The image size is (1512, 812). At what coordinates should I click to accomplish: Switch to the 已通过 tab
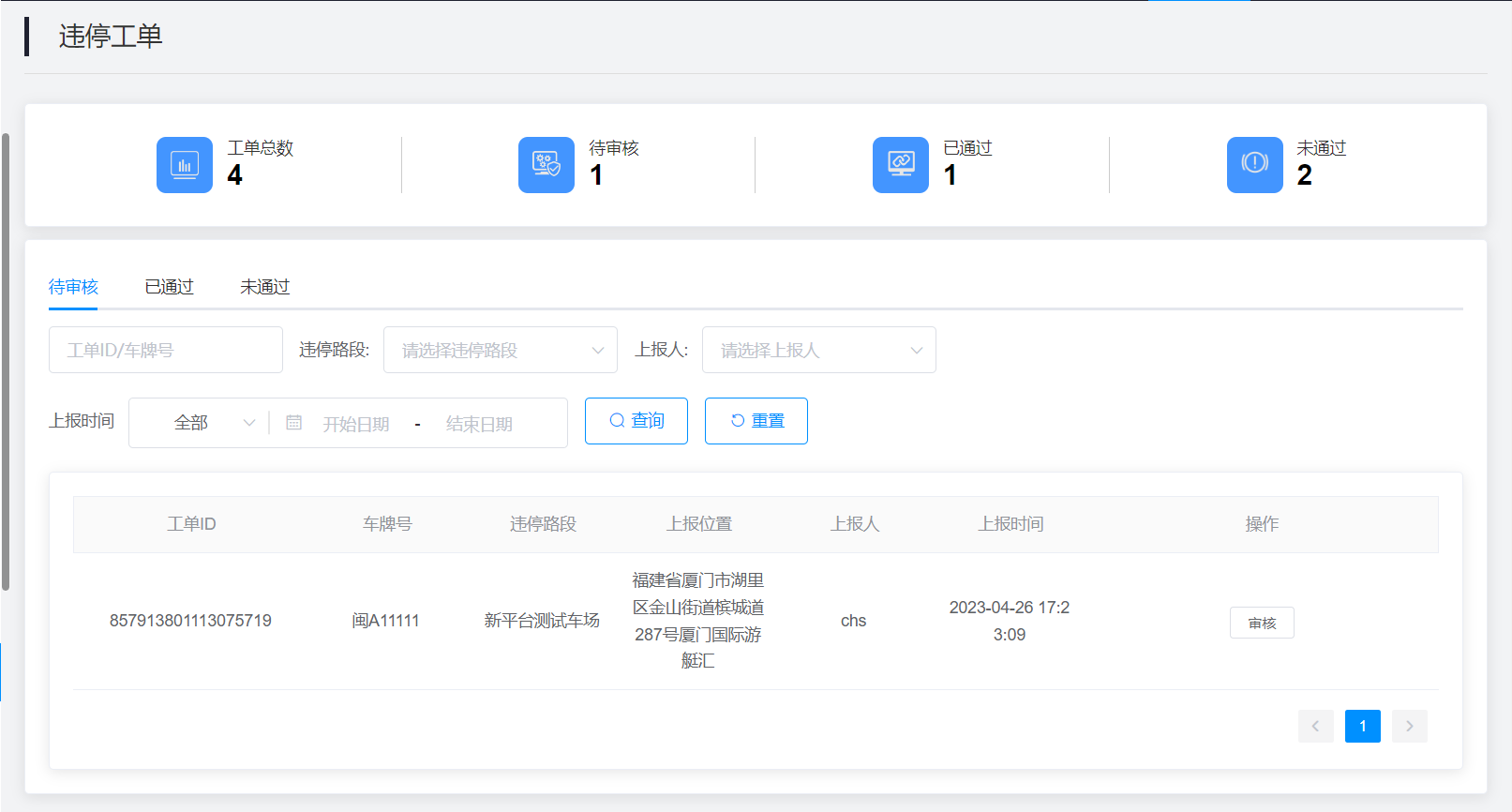[x=169, y=287]
